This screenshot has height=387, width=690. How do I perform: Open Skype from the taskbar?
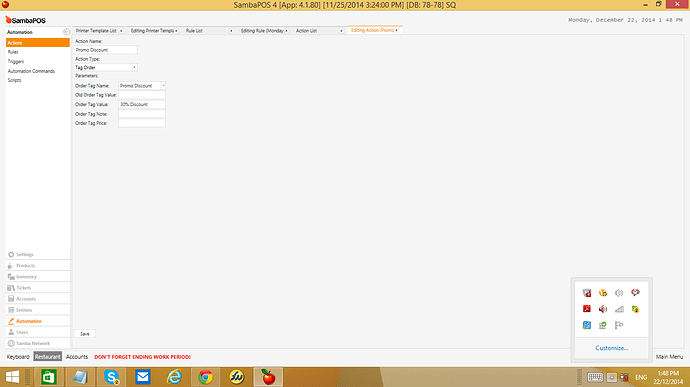point(111,377)
